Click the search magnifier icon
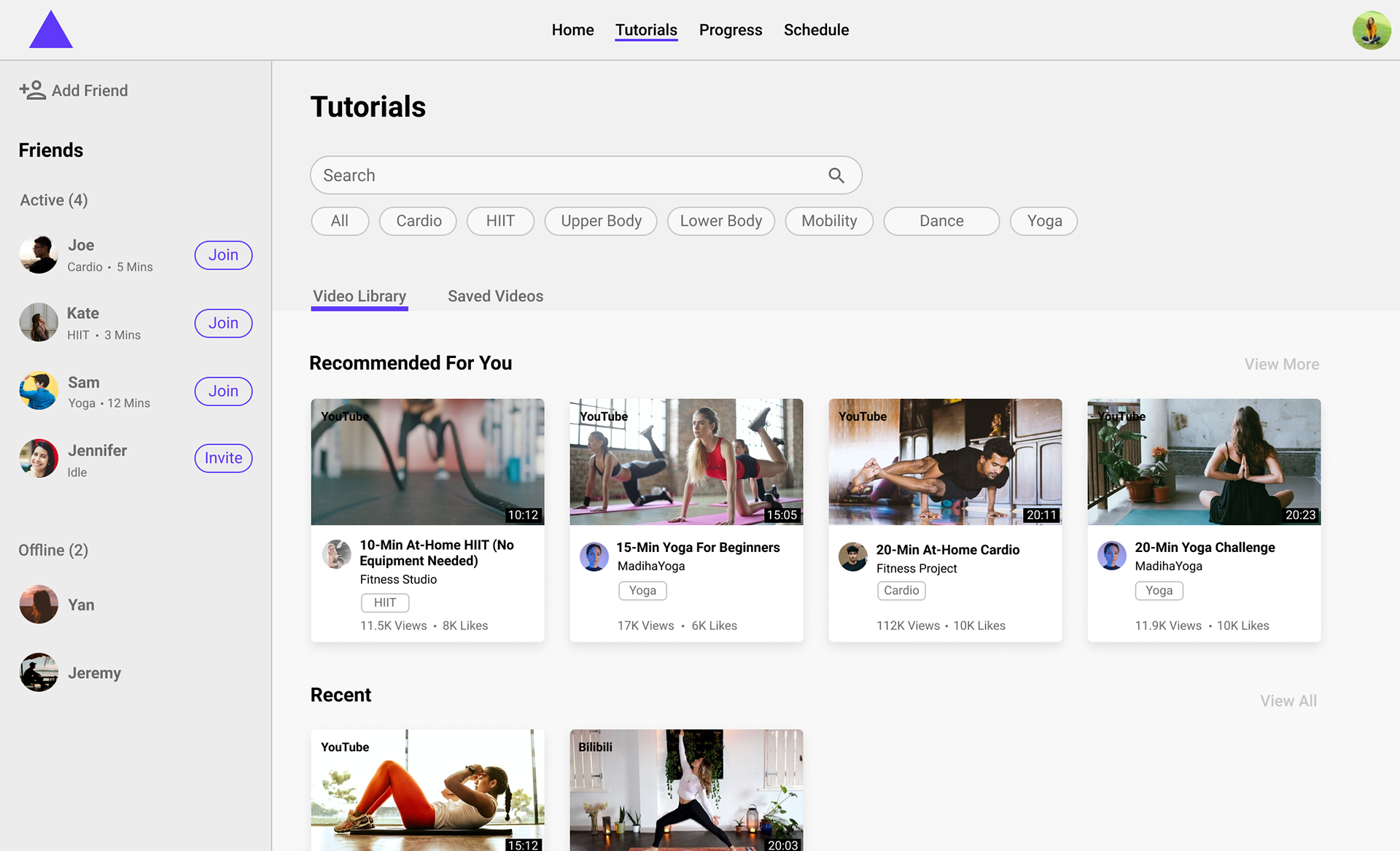 836,176
